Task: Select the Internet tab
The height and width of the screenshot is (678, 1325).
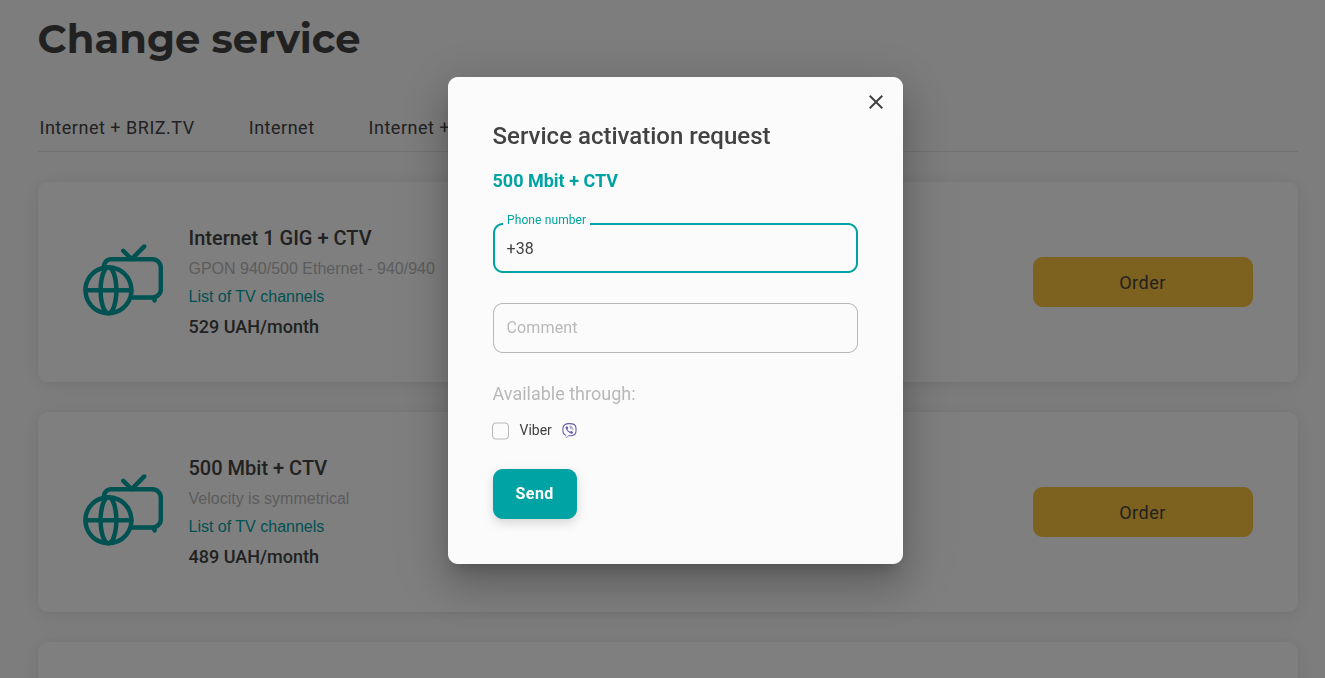Action: point(281,128)
